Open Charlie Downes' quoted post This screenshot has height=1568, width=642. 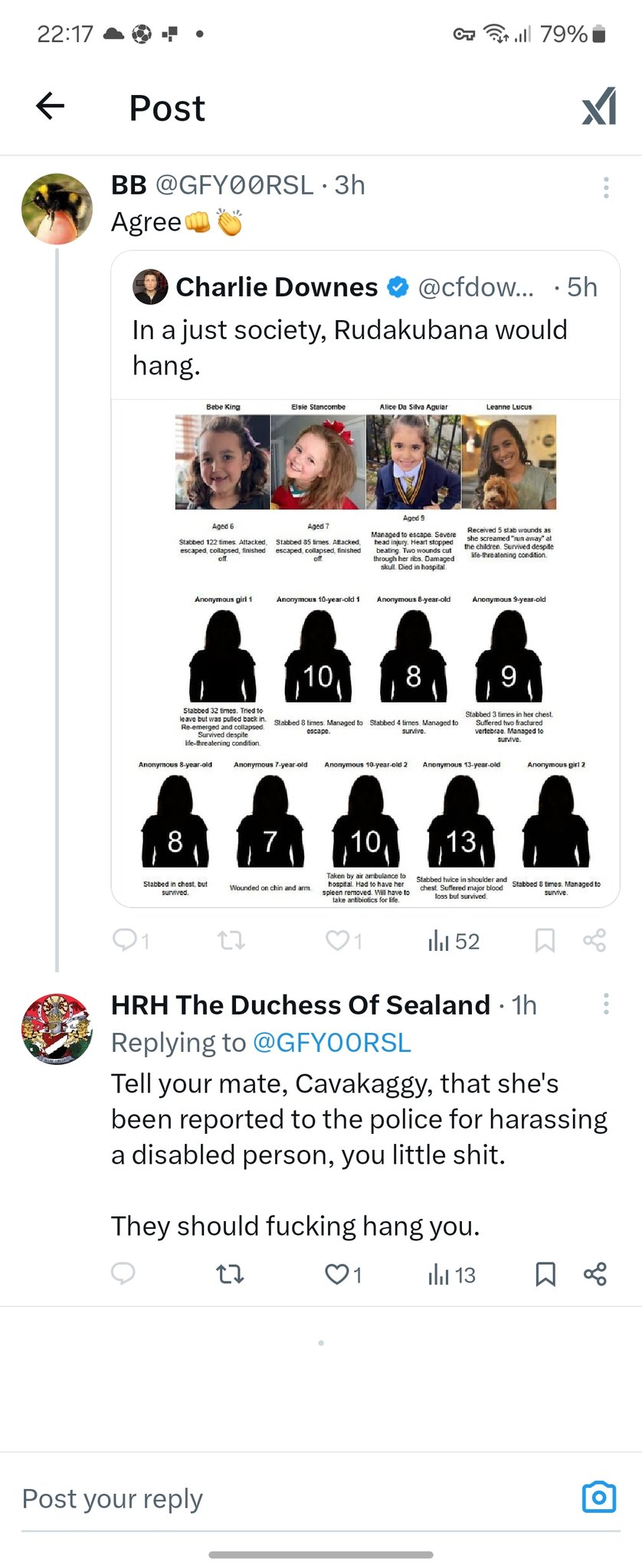pyautogui.click(x=365, y=329)
